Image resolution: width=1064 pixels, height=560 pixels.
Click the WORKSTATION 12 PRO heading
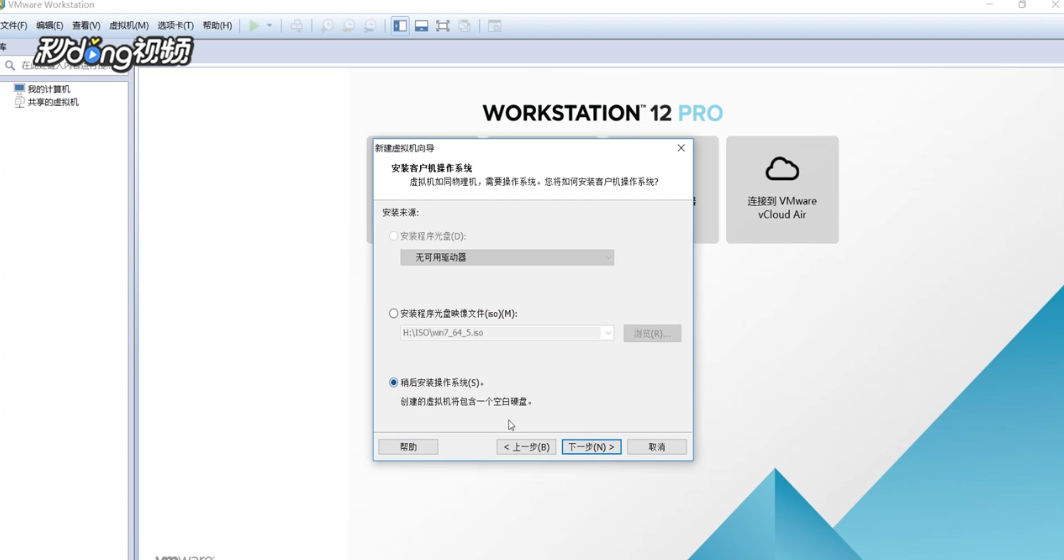click(603, 113)
